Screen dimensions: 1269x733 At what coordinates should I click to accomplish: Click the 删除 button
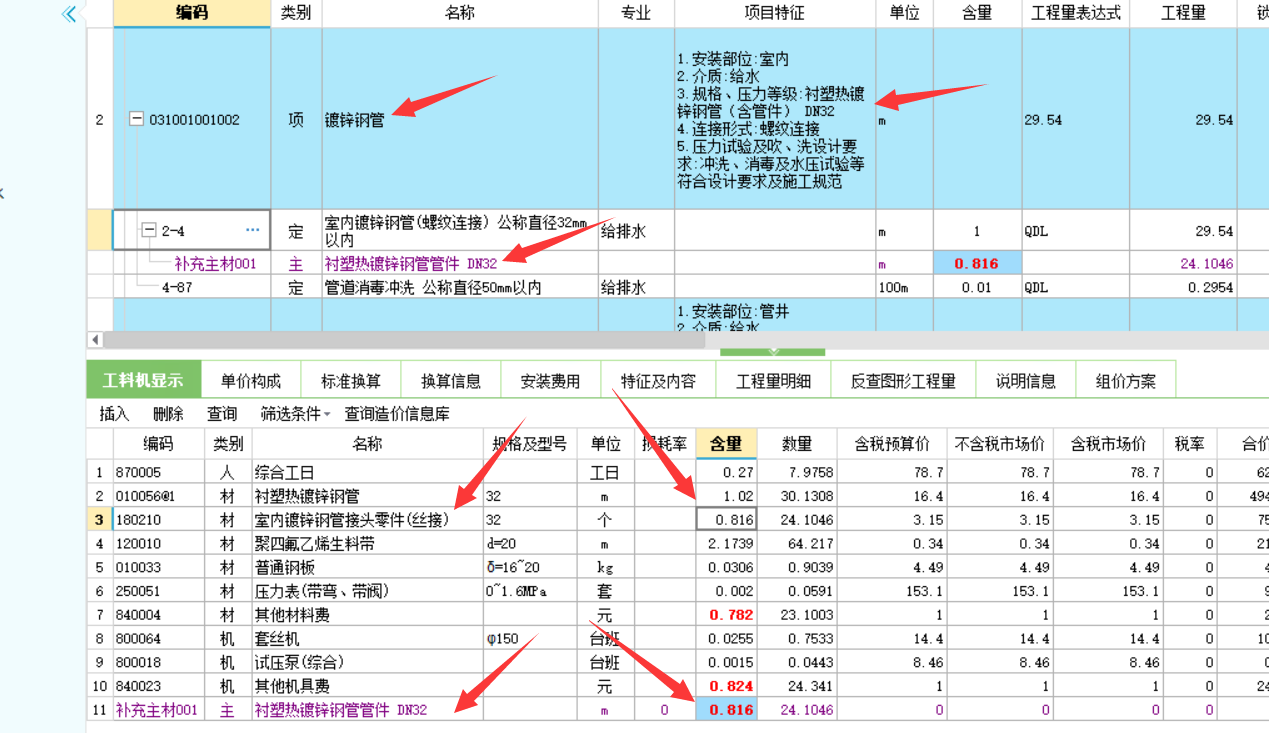168,414
